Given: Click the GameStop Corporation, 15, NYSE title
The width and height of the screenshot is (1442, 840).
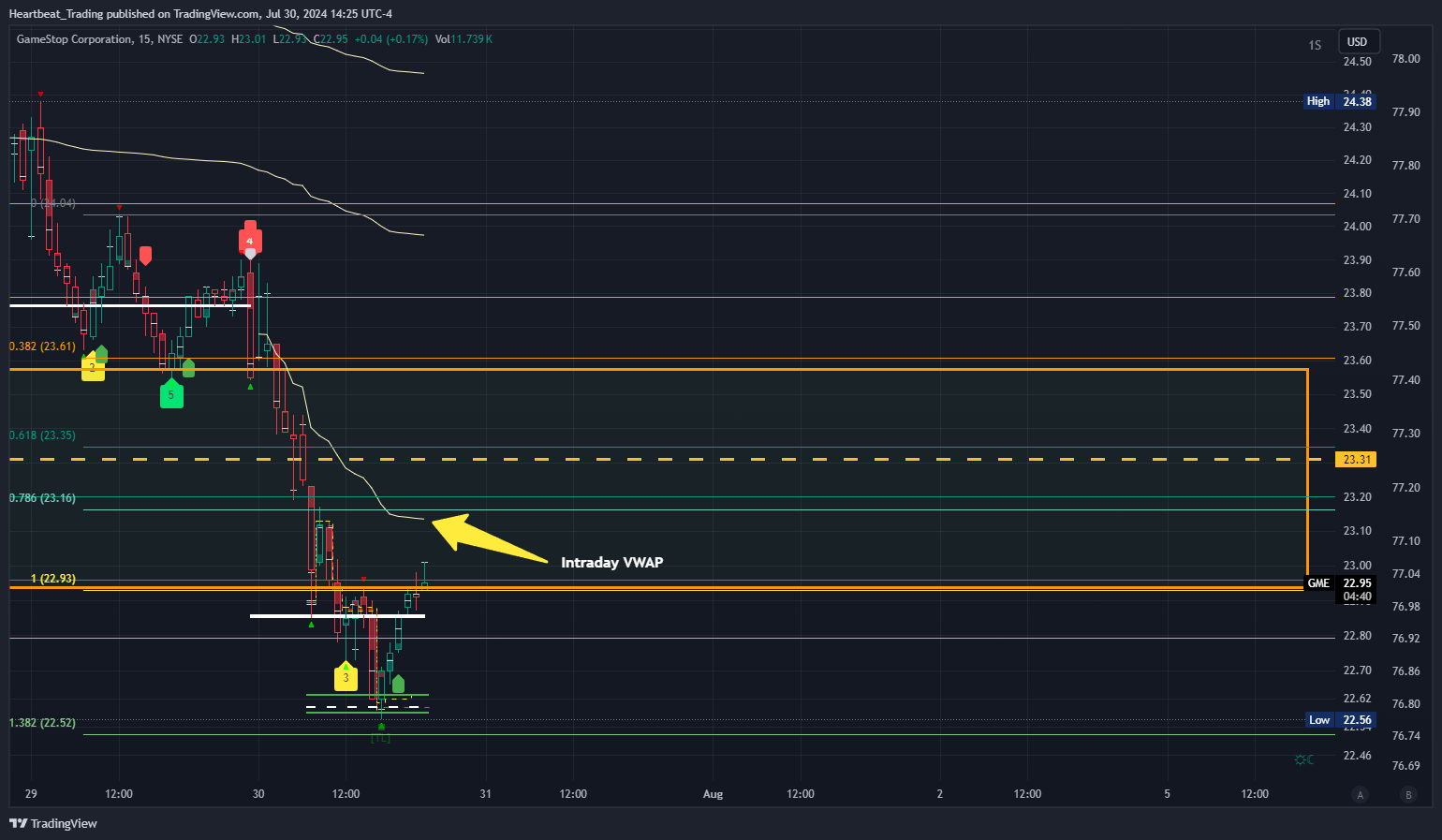Looking at the screenshot, I should (x=99, y=39).
